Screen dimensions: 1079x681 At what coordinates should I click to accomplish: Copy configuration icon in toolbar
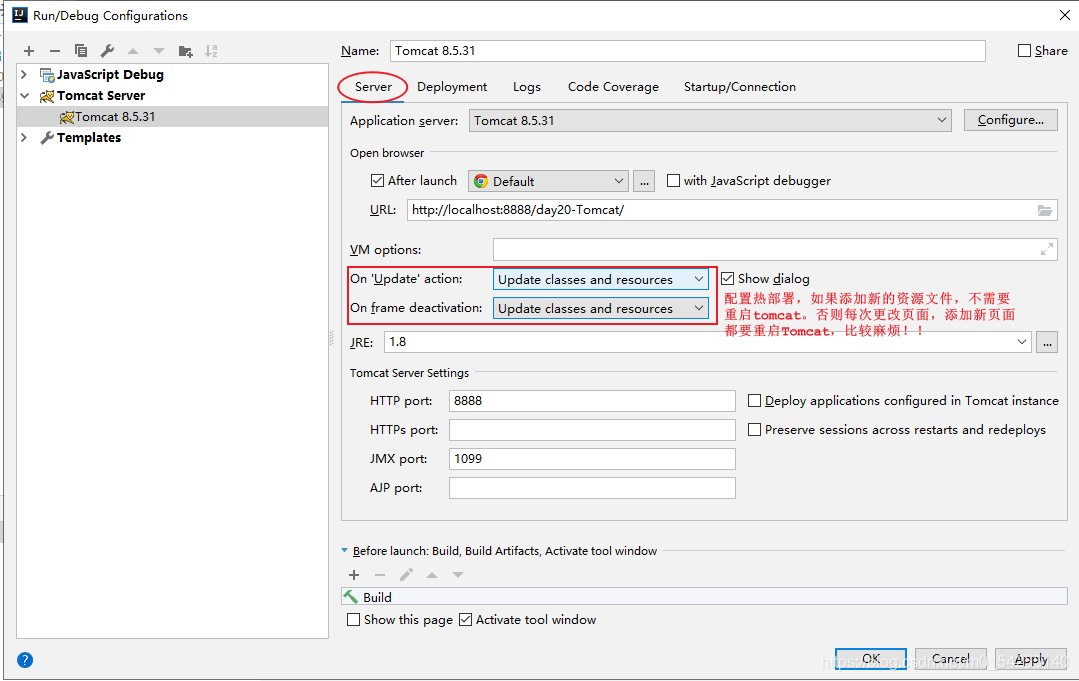click(81, 51)
